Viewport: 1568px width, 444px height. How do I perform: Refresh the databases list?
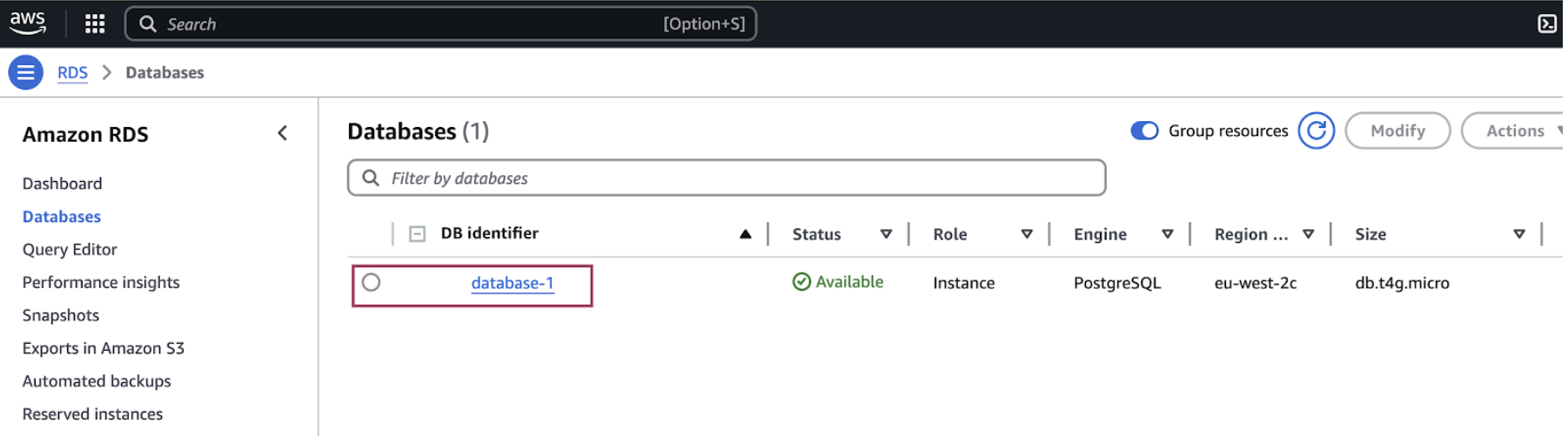tap(1316, 131)
